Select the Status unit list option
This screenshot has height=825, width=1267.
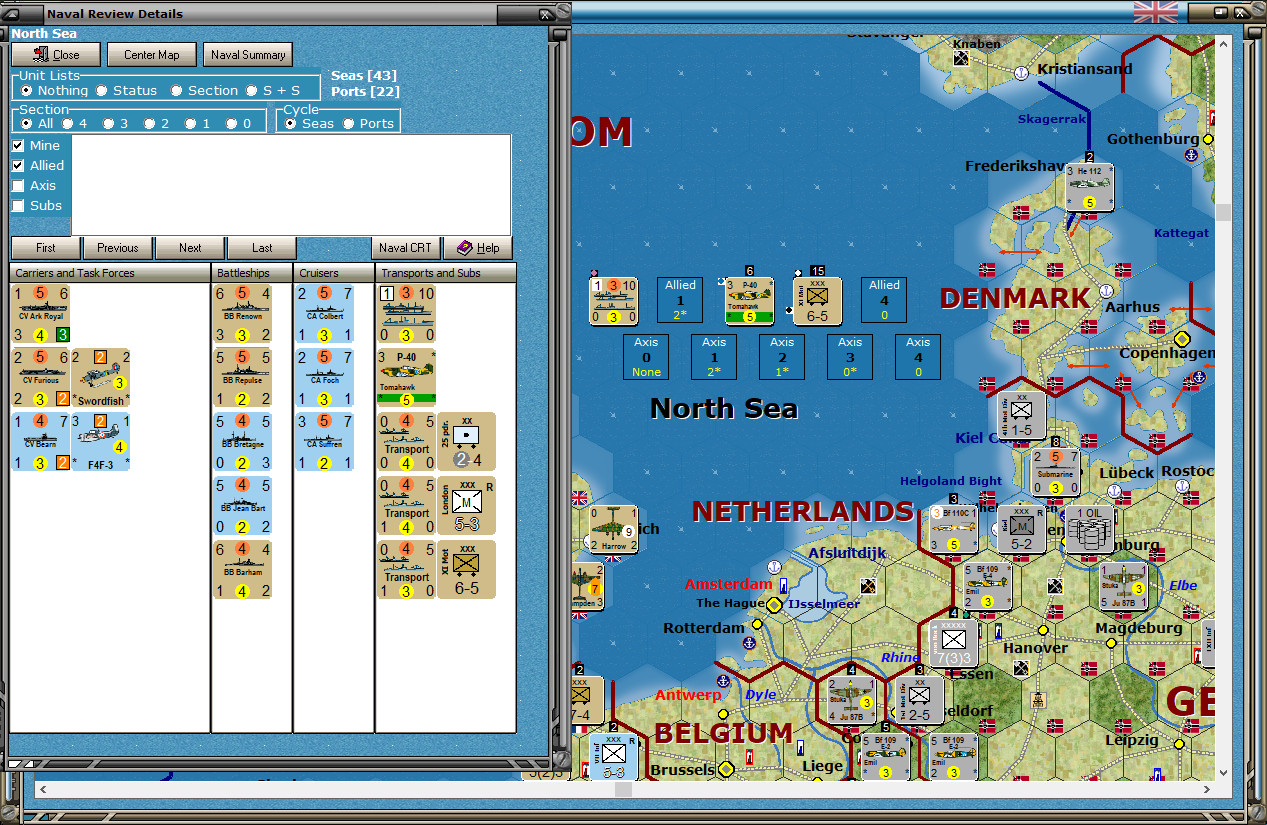pos(126,90)
